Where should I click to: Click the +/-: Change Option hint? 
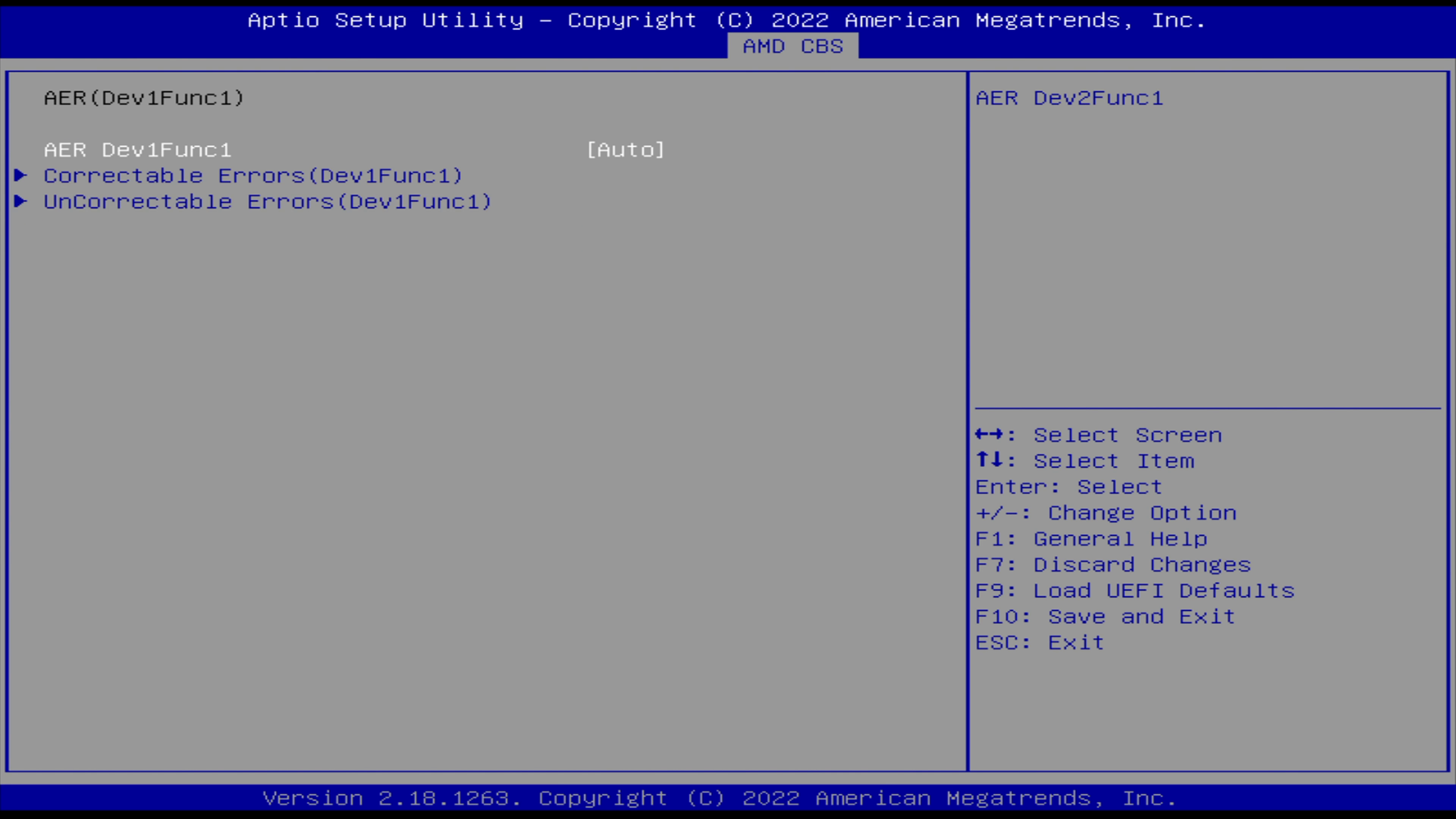[1106, 513]
